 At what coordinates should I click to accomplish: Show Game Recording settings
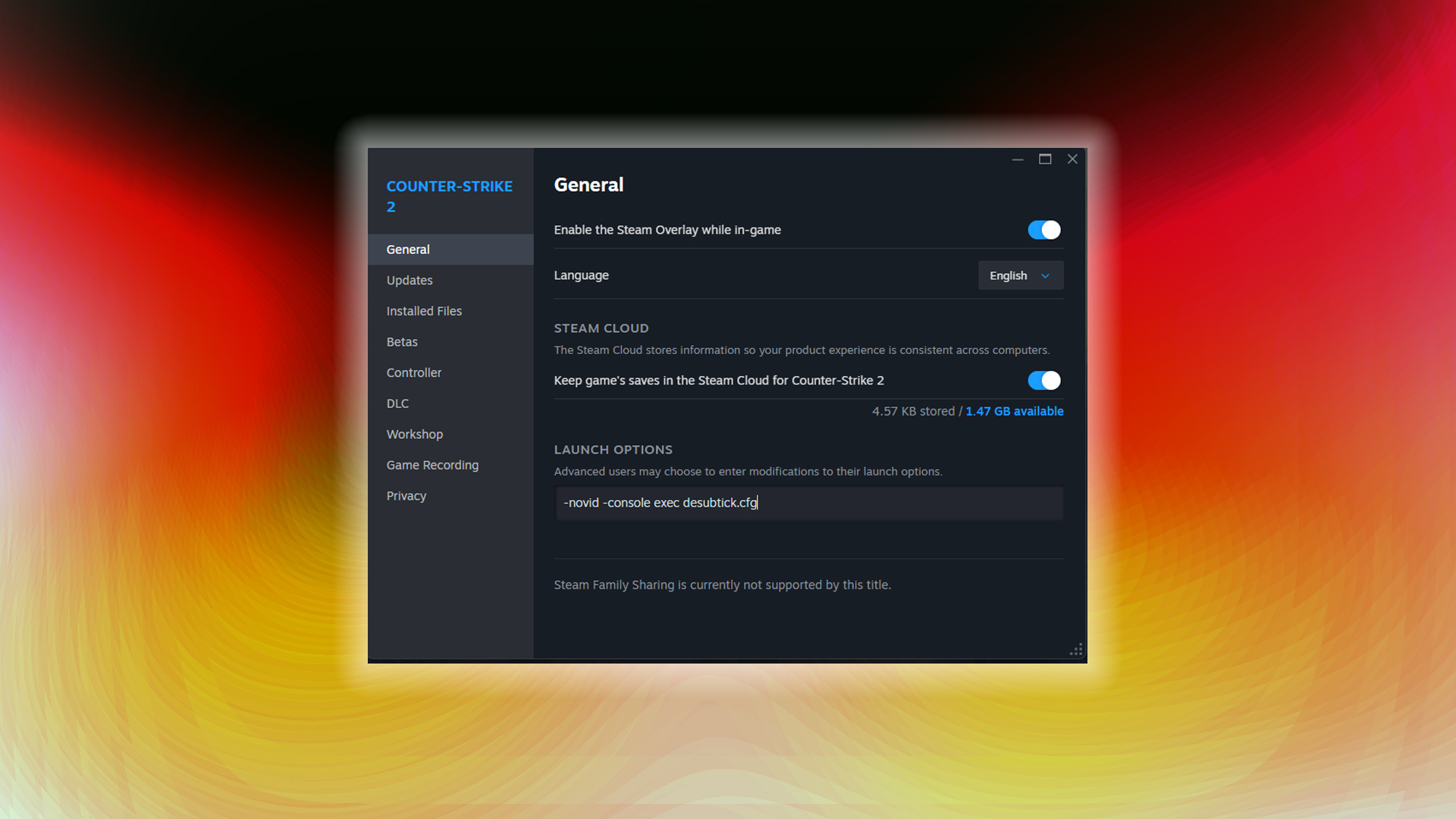pos(450,466)
